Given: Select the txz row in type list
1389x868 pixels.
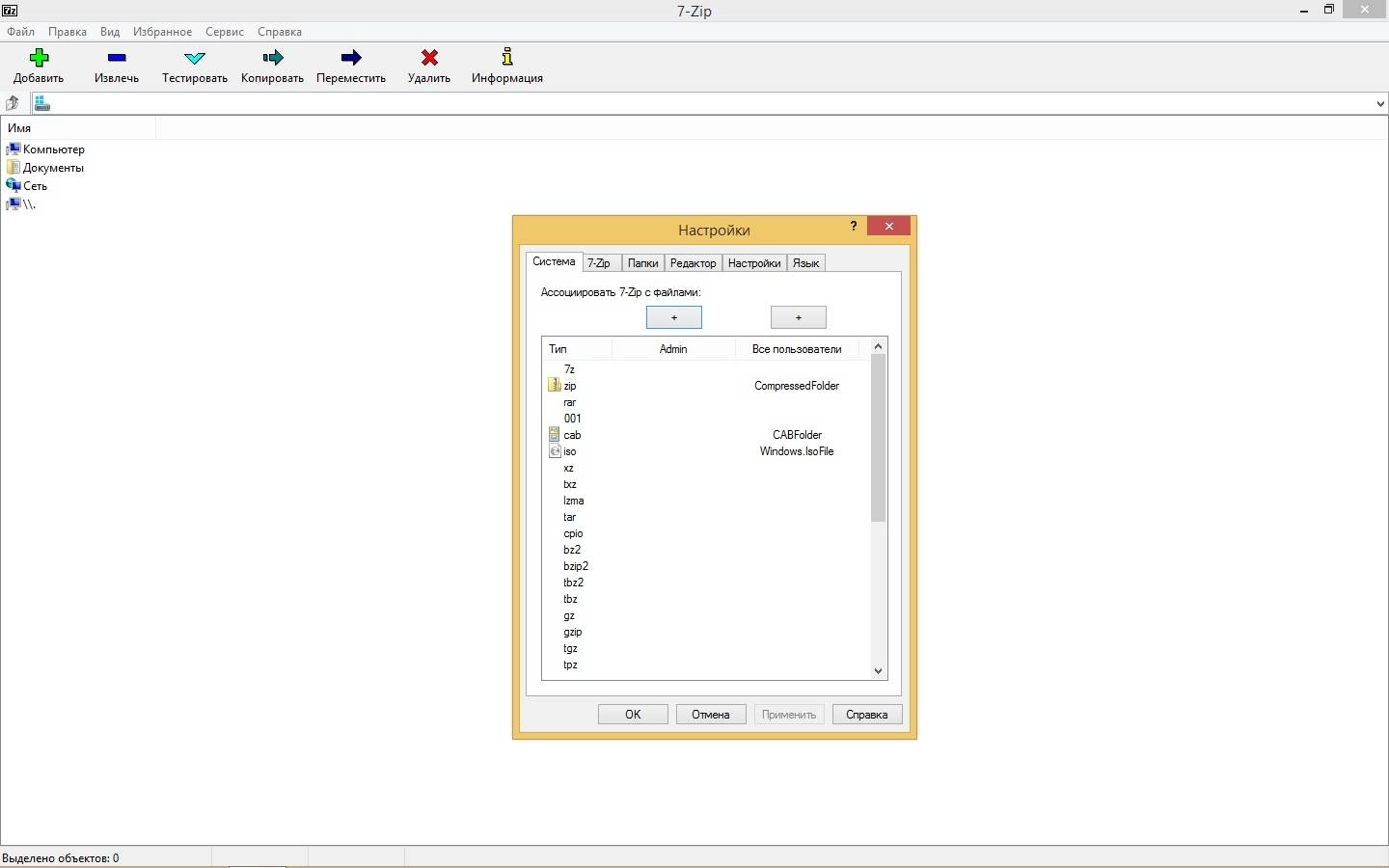Looking at the screenshot, I should [705, 484].
